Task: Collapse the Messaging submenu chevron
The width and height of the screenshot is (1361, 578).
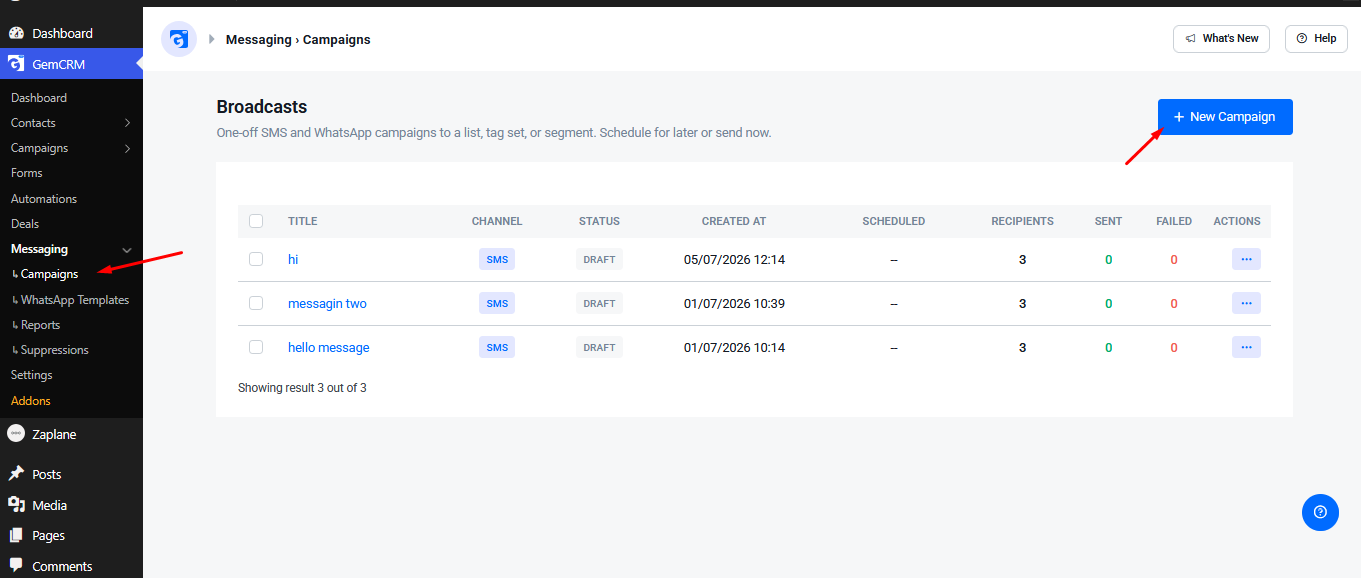Action: 127,249
